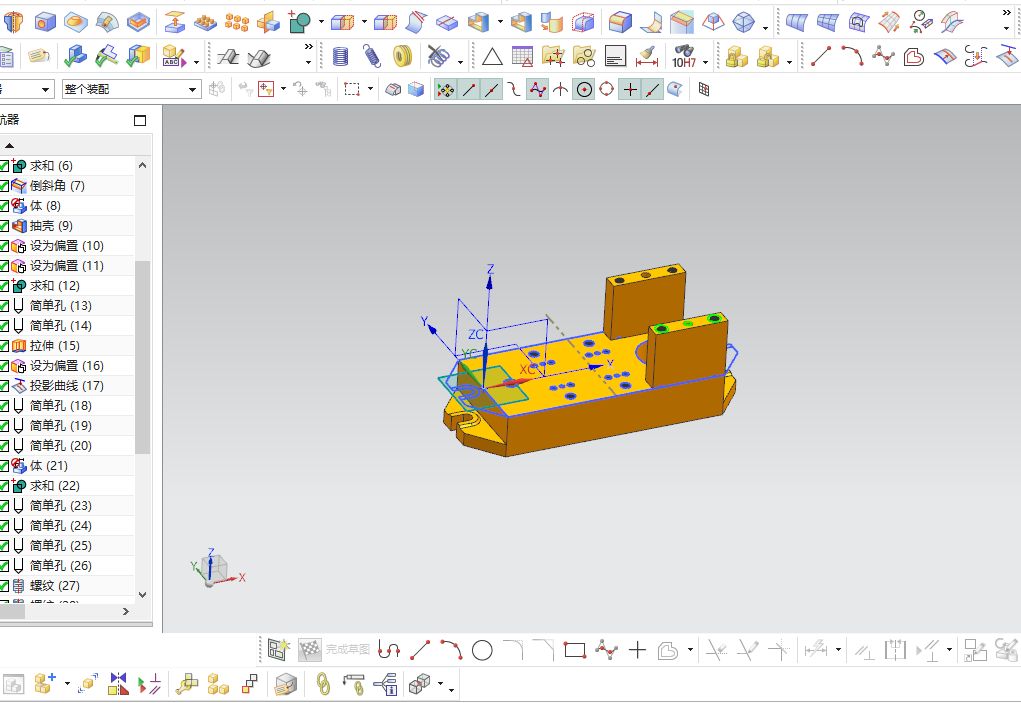Click the triangle symbol icon

[492, 57]
